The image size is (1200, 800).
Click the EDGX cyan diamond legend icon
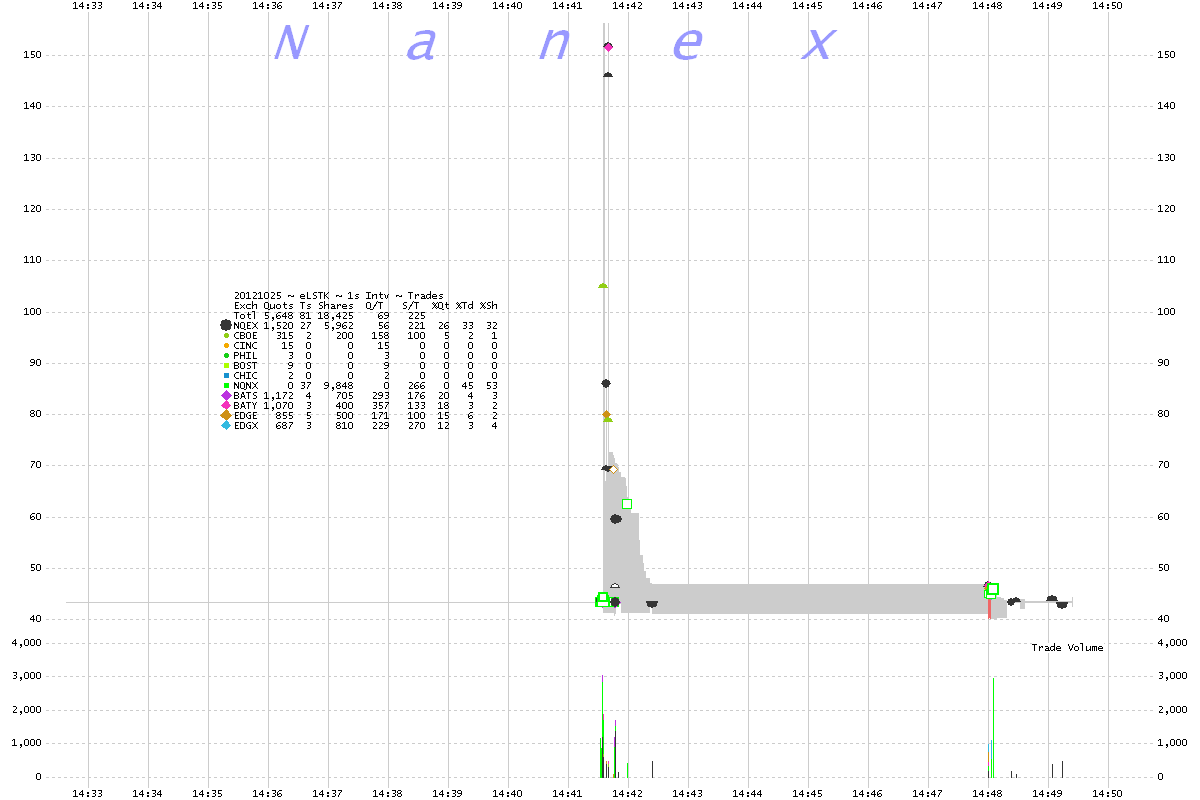pos(226,425)
